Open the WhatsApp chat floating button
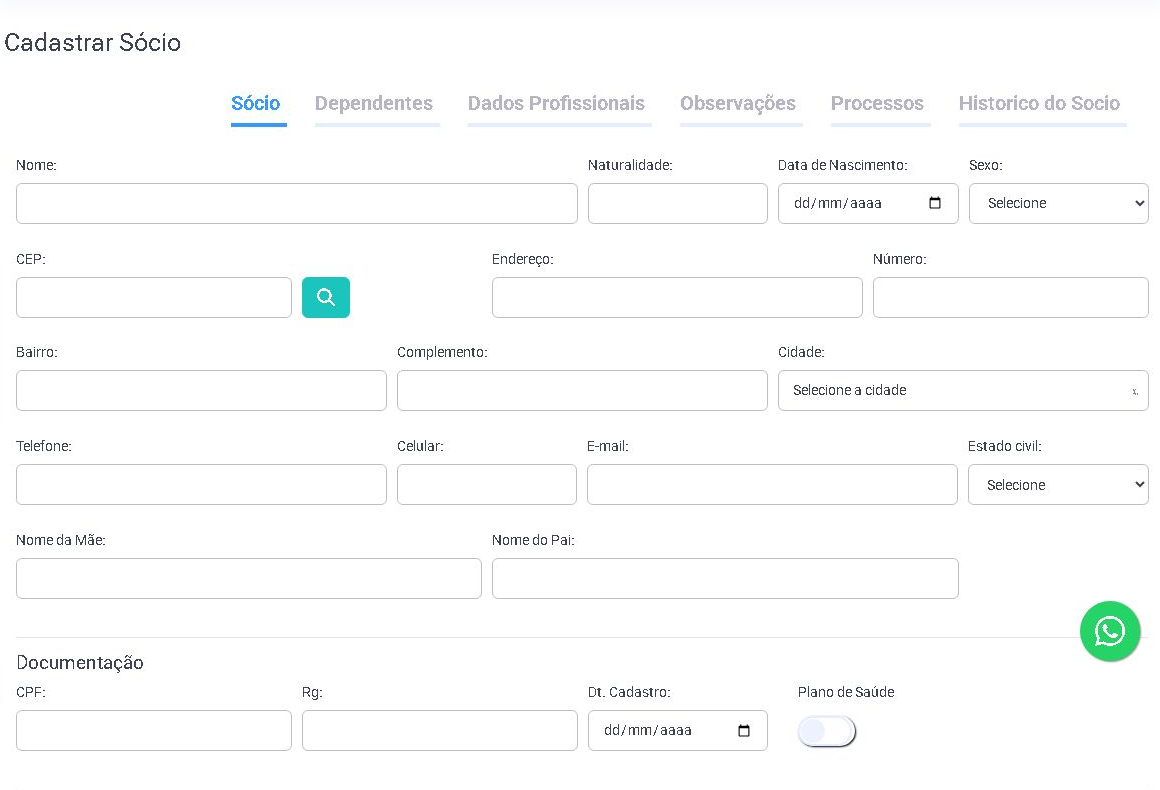The width and height of the screenshot is (1160, 790). (x=1110, y=631)
